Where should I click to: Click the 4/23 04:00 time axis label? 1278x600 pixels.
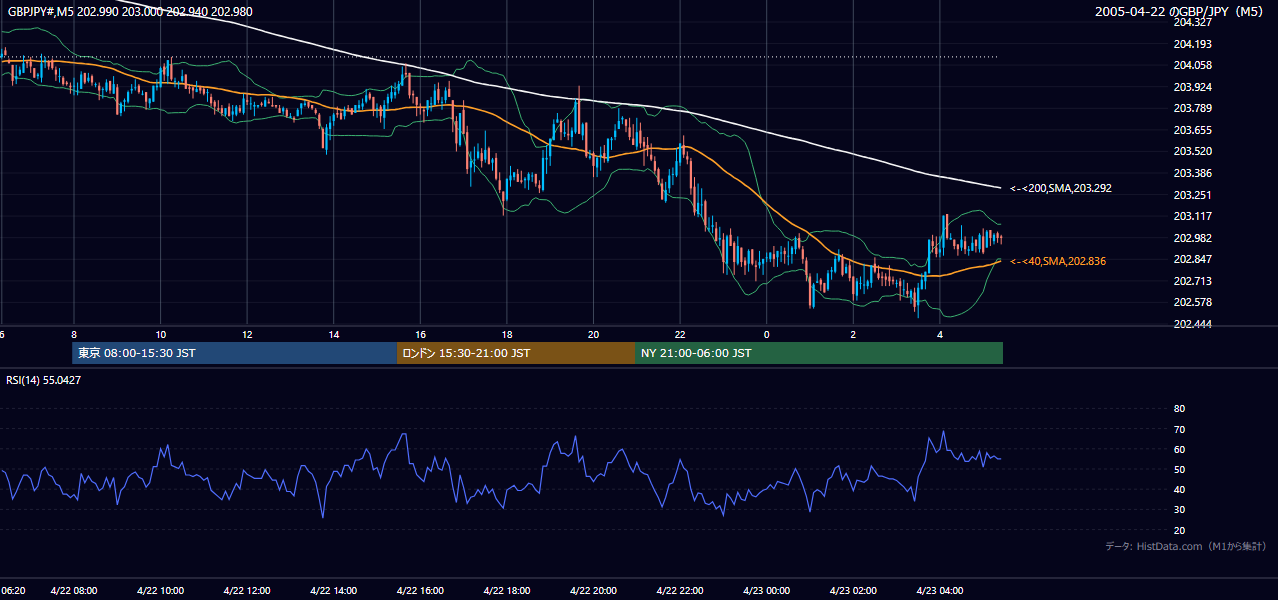[940, 590]
